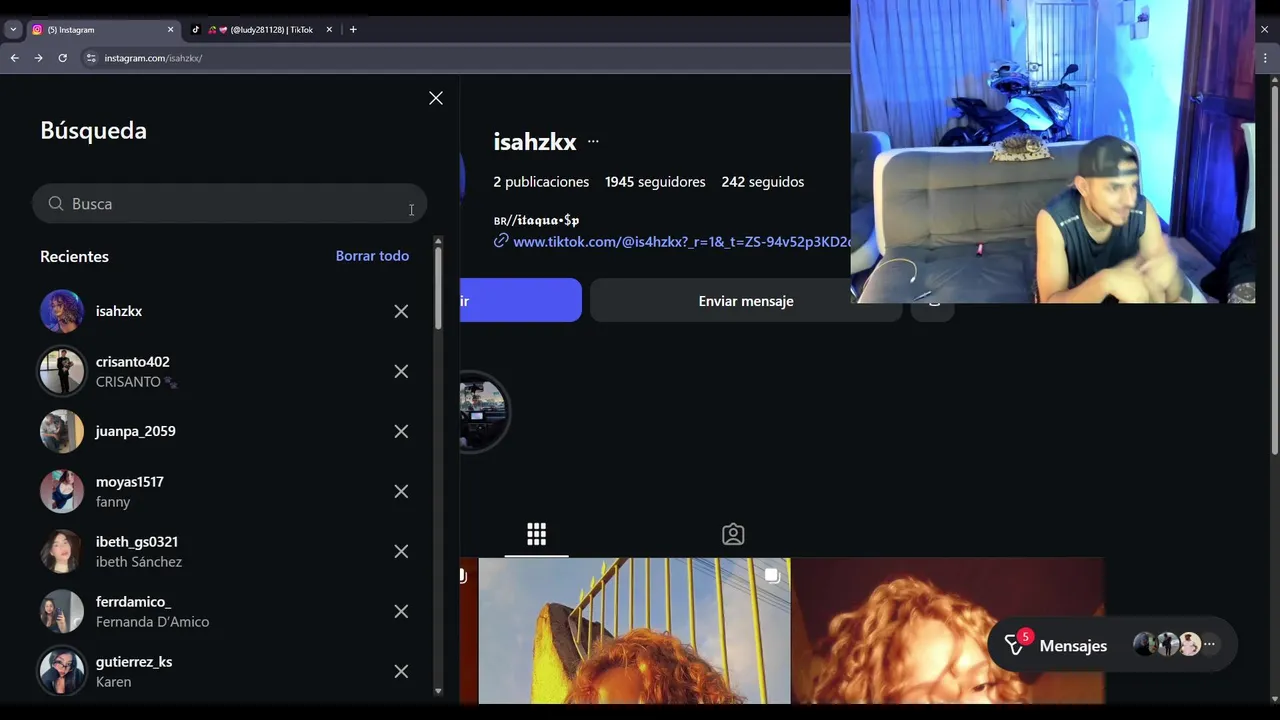1280x720 pixels.
Task: Select moyas1517 username in recents
Action: [130, 482]
